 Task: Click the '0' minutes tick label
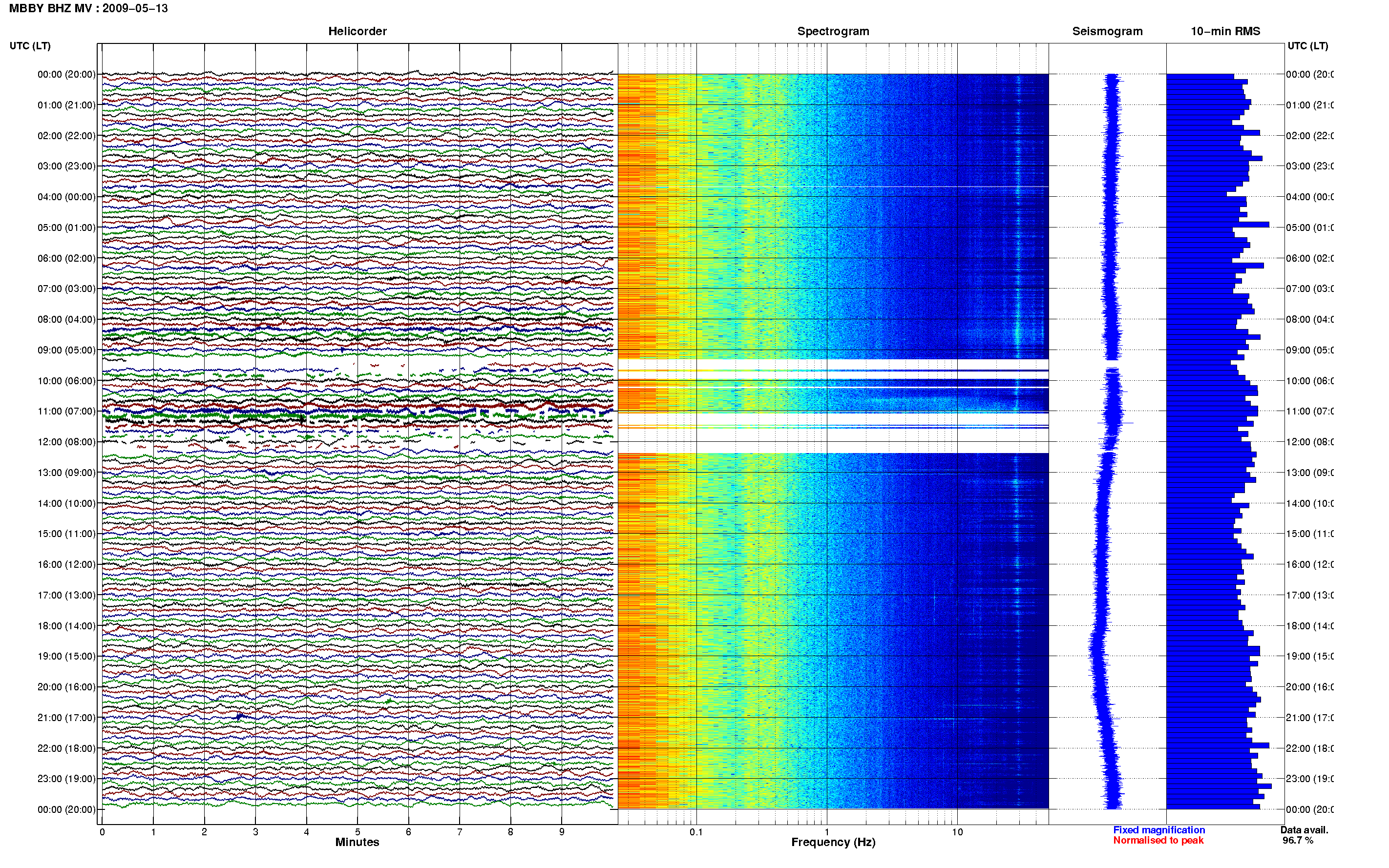[x=102, y=832]
